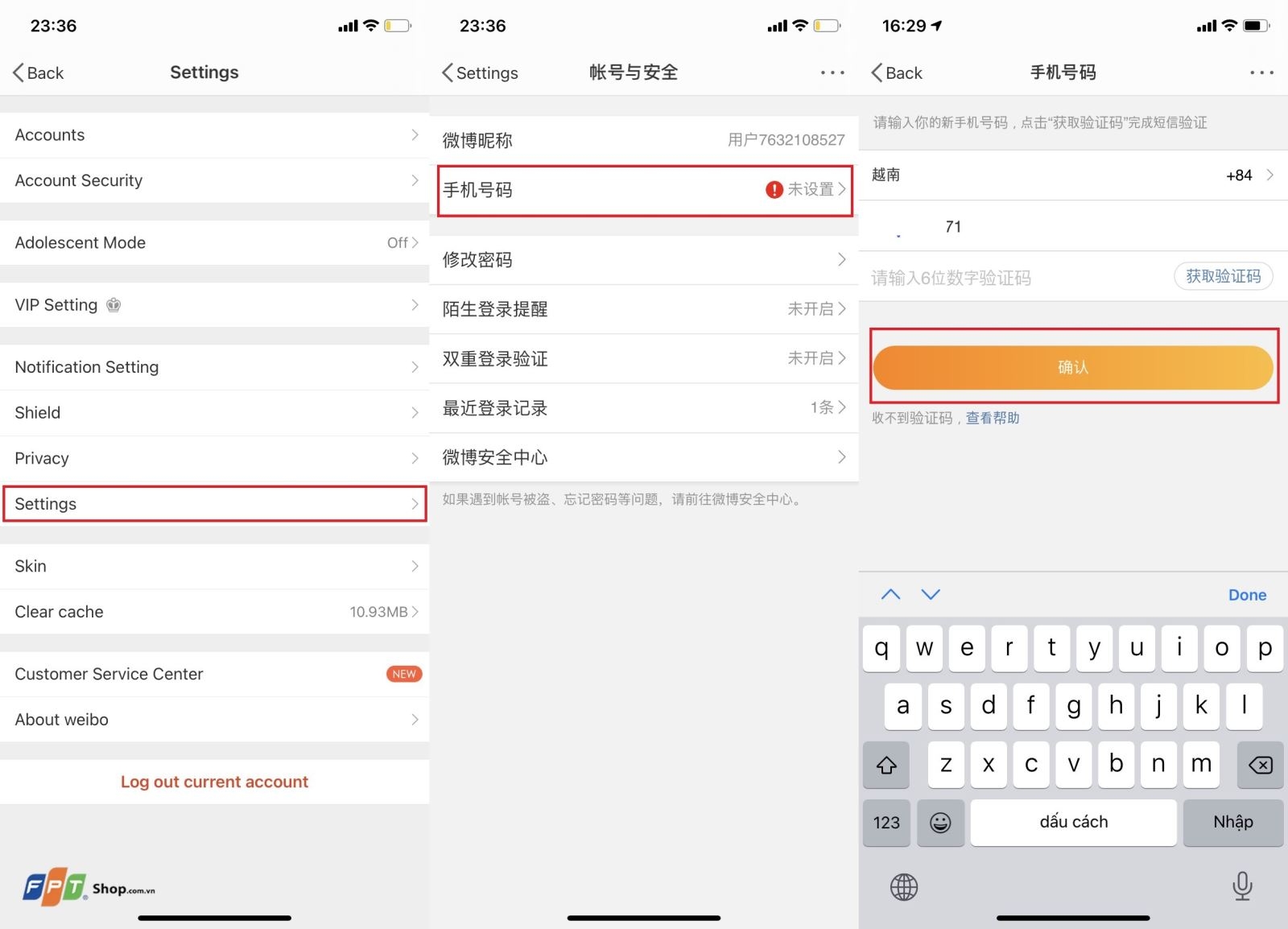This screenshot has width=1288, height=929.
Task: Open 微博昵称 nickname row
Action: [644, 140]
